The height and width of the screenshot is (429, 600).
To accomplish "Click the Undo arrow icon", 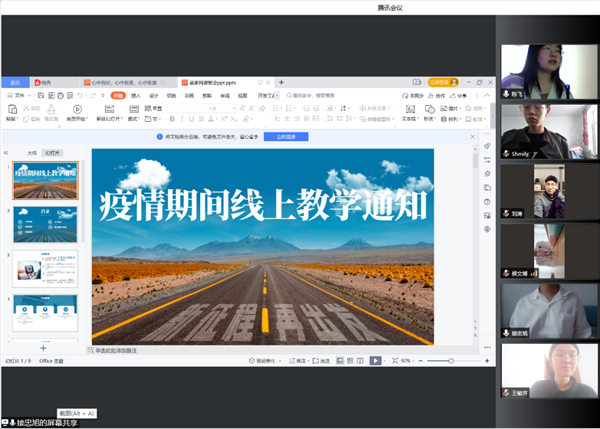I will 80,95.
